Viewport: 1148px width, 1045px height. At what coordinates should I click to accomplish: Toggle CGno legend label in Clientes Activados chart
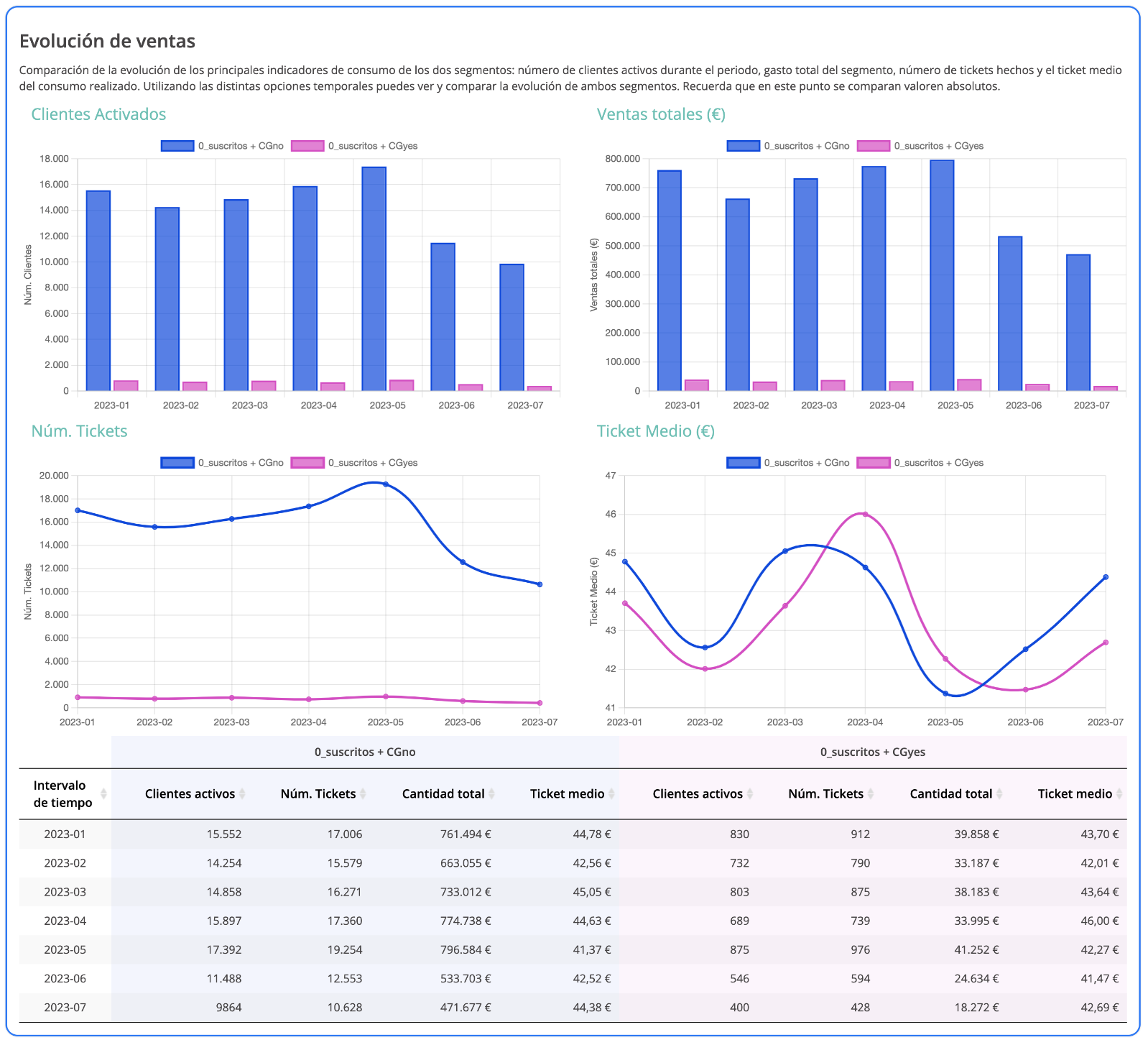(x=241, y=146)
